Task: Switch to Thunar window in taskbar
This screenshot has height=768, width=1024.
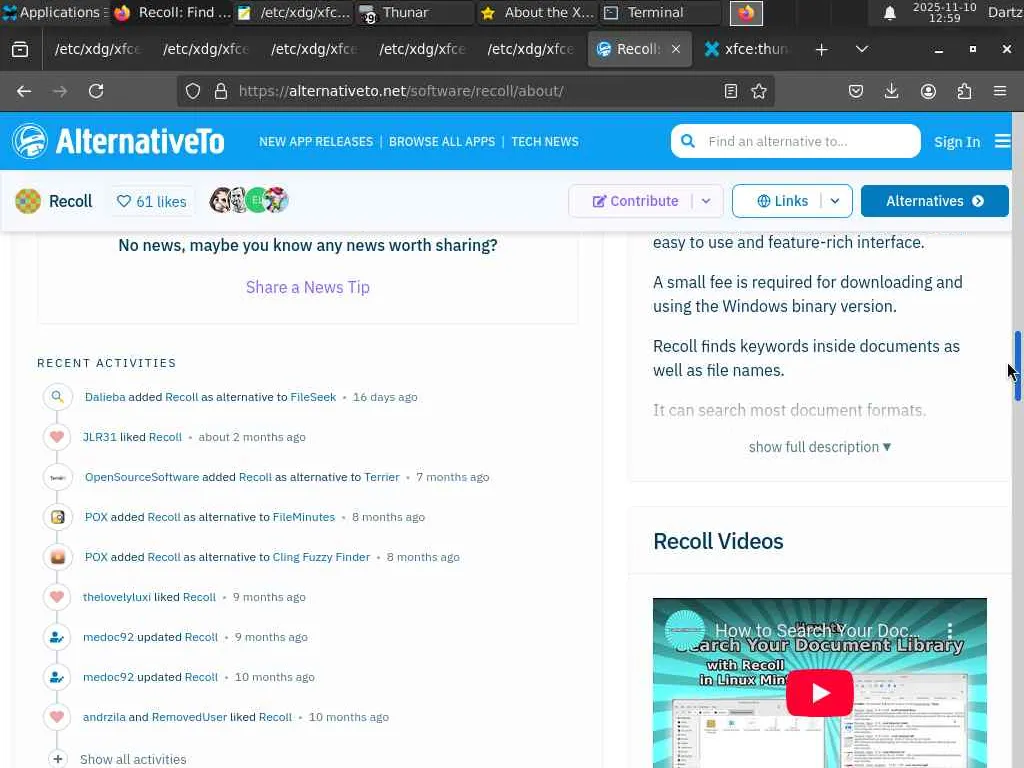Action: [x=415, y=12]
